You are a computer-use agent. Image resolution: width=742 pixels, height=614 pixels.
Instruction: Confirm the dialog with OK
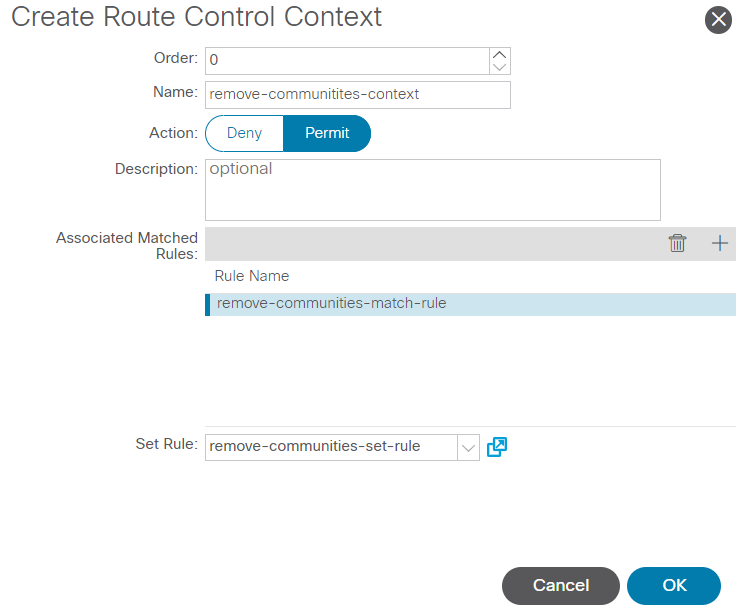coord(674,585)
